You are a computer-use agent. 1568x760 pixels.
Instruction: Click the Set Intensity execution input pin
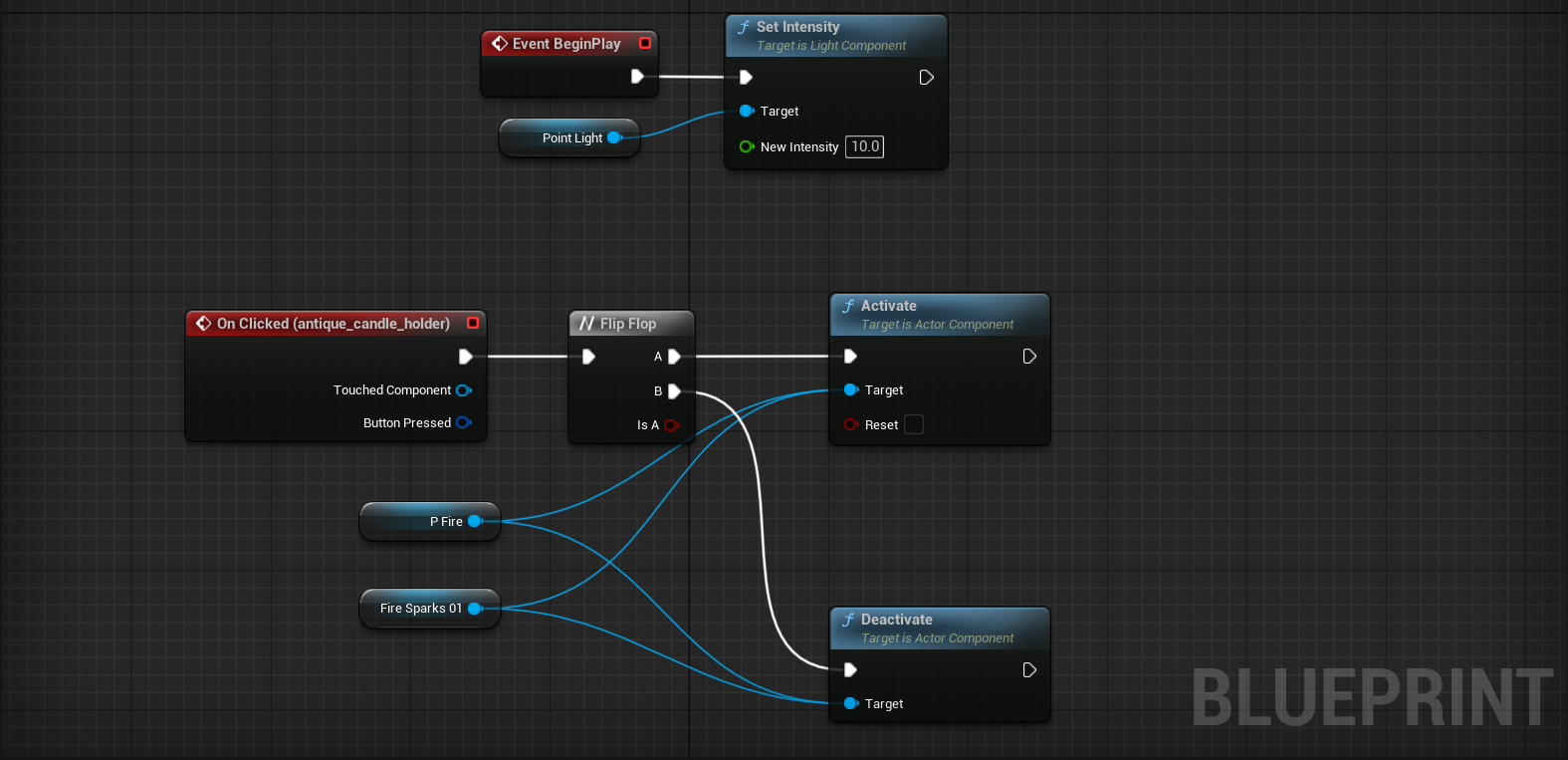(746, 78)
